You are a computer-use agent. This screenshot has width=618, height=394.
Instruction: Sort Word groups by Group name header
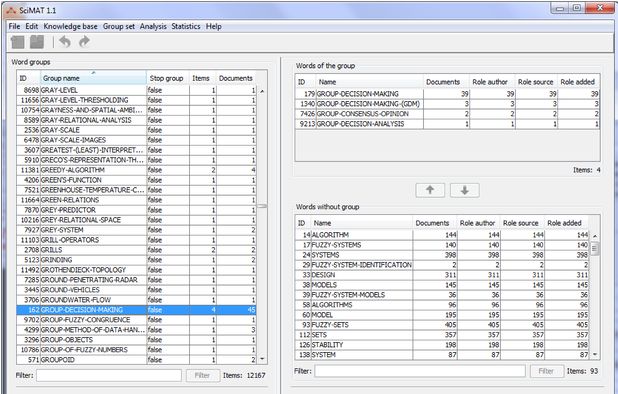pyautogui.click(x=93, y=78)
